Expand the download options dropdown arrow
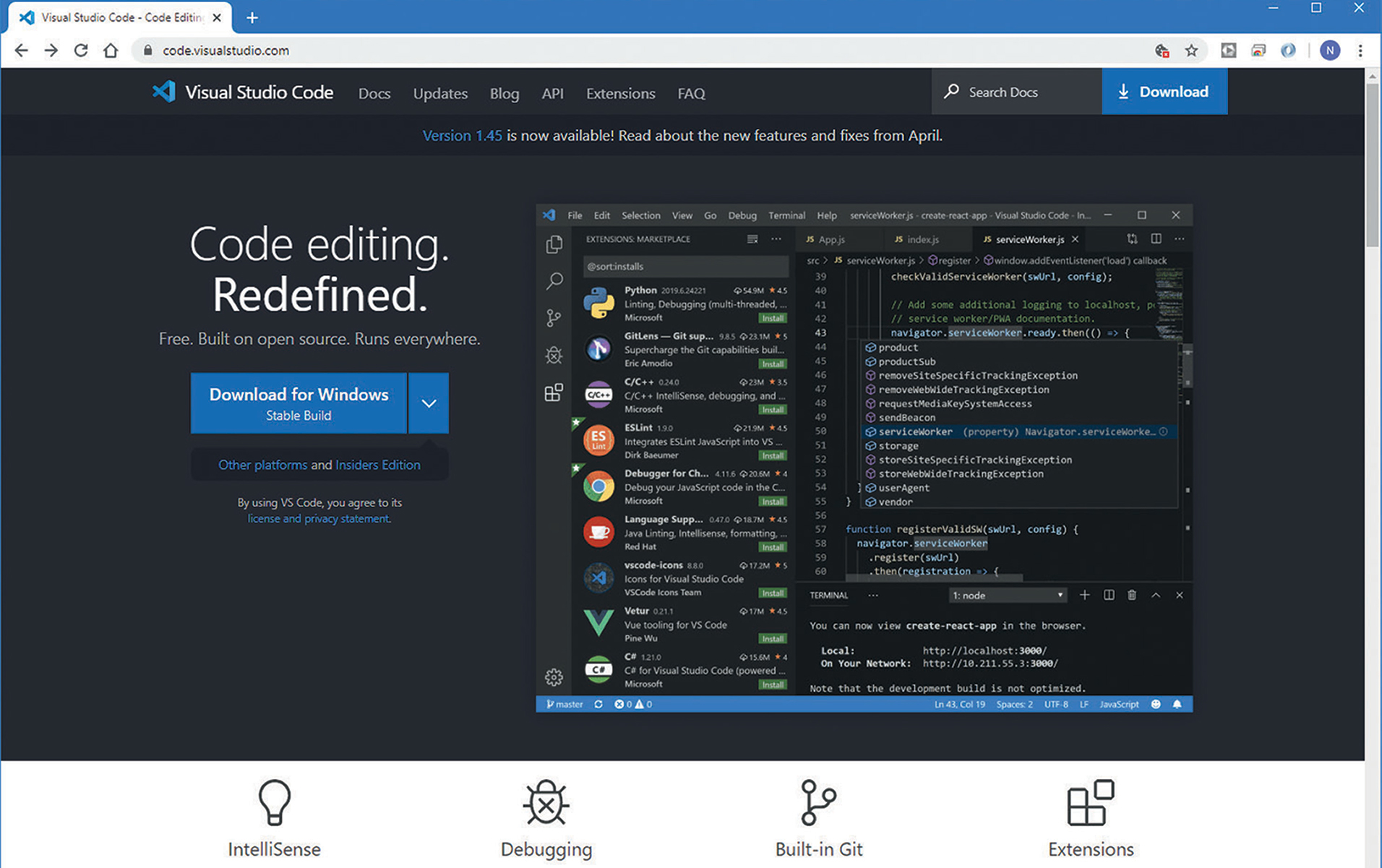Viewport: 1382px width, 868px height. 429,403
